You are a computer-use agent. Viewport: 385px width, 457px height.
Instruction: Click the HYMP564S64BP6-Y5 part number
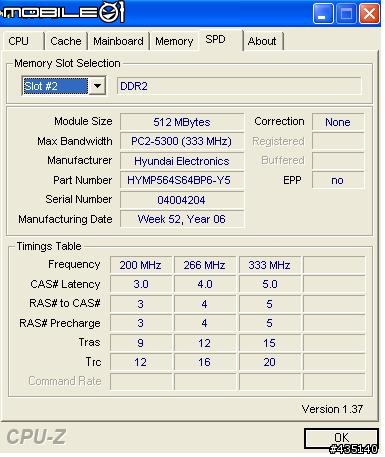click(182, 180)
